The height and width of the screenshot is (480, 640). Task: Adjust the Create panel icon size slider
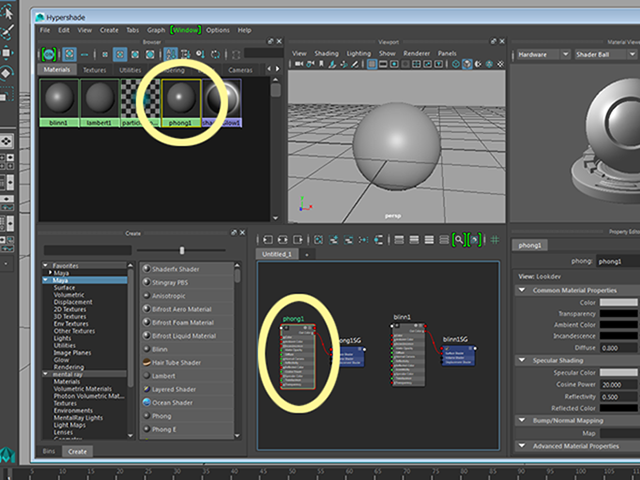click(182, 250)
